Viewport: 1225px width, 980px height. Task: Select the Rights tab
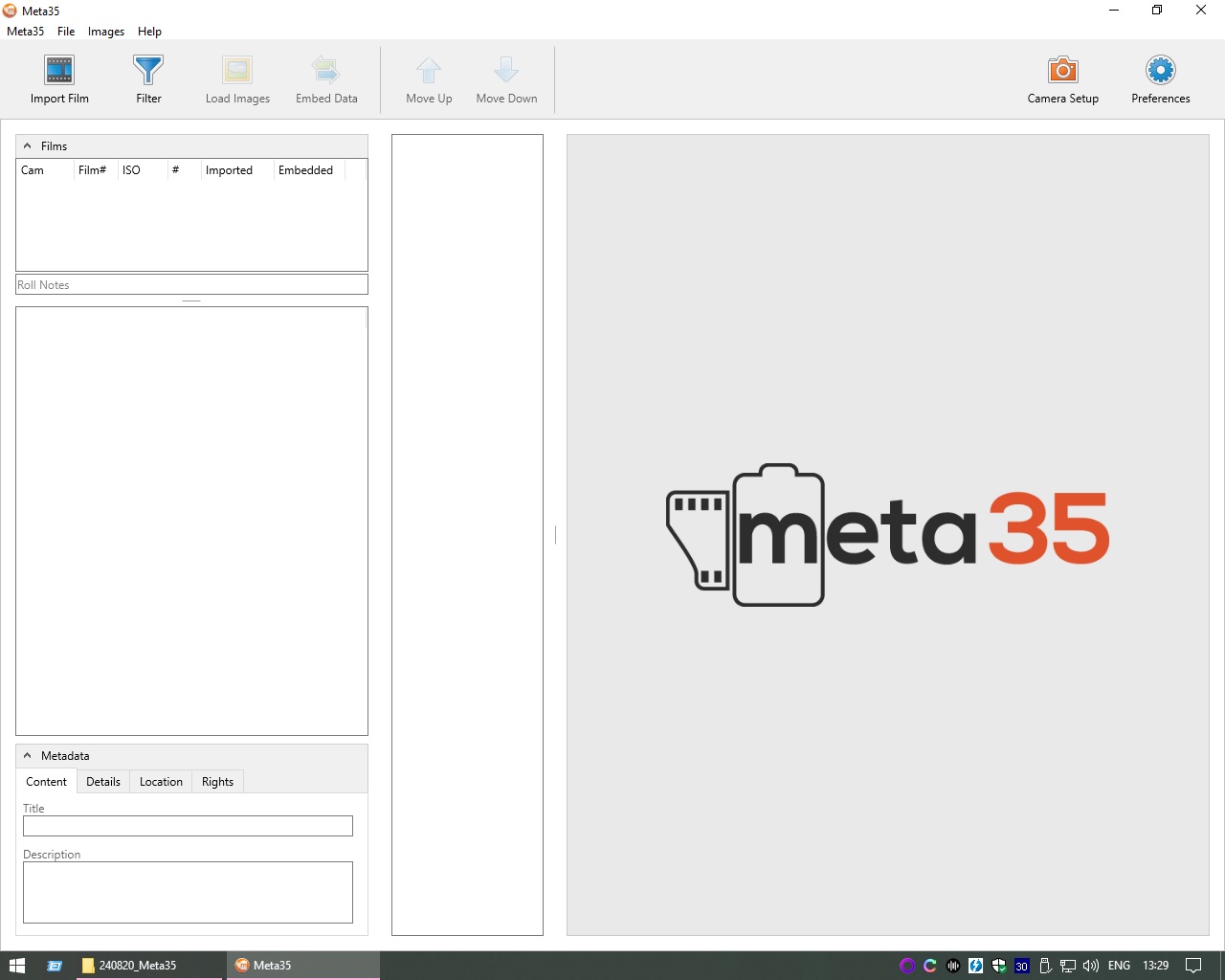(217, 782)
